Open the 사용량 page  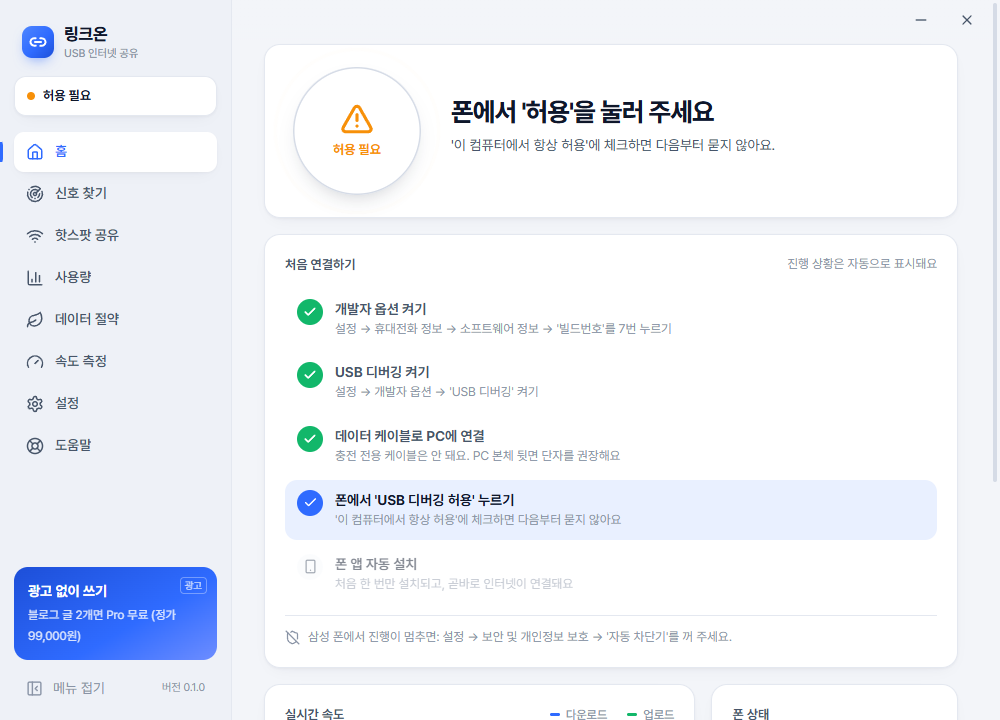[115, 277]
